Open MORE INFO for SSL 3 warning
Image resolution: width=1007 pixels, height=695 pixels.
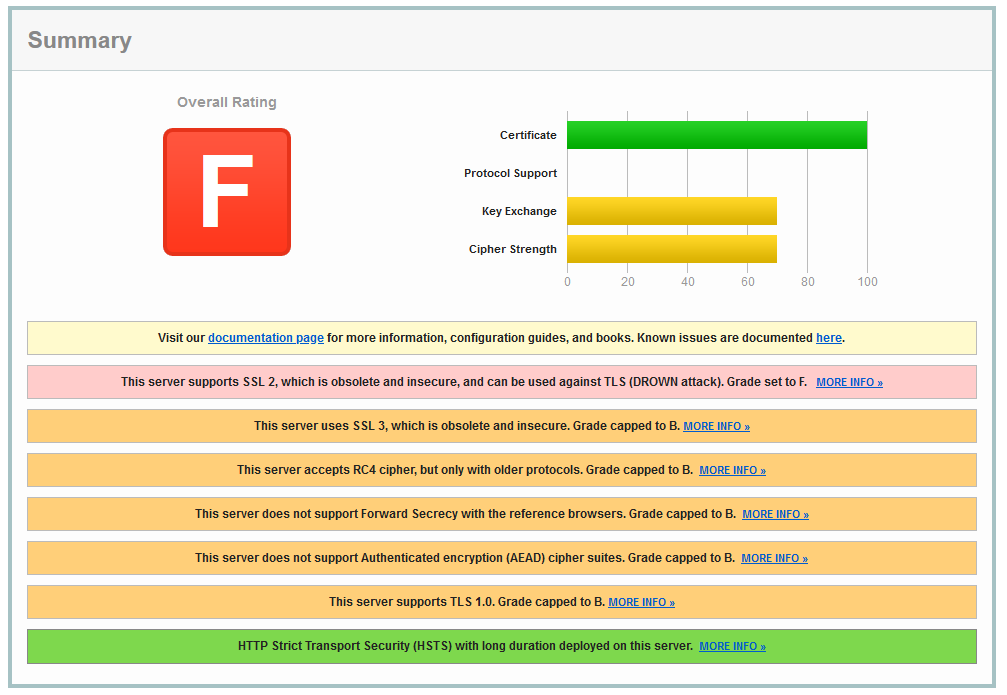point(716,426)
